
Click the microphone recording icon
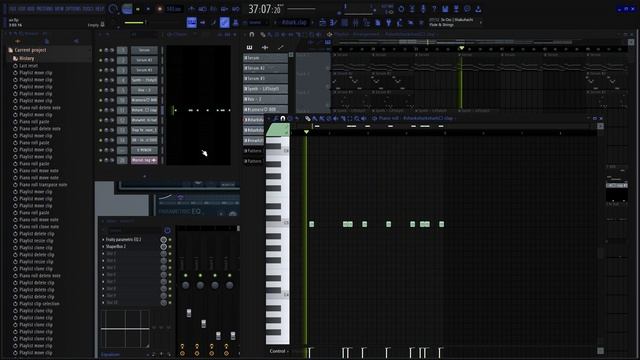click(x=423, y=9)
